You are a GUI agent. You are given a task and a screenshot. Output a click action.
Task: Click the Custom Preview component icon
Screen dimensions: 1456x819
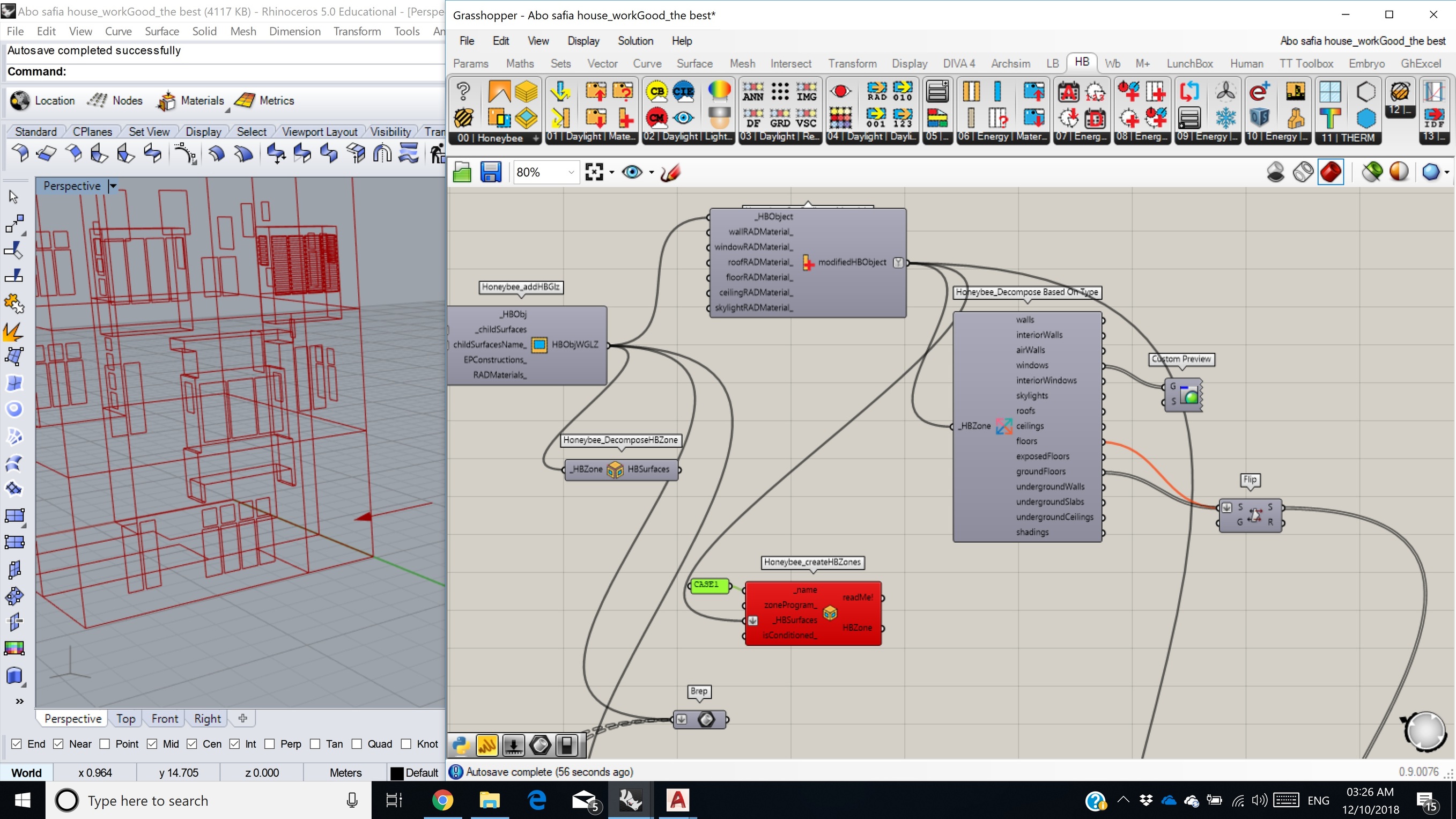pyautogui.click(x=1189, y=395)
